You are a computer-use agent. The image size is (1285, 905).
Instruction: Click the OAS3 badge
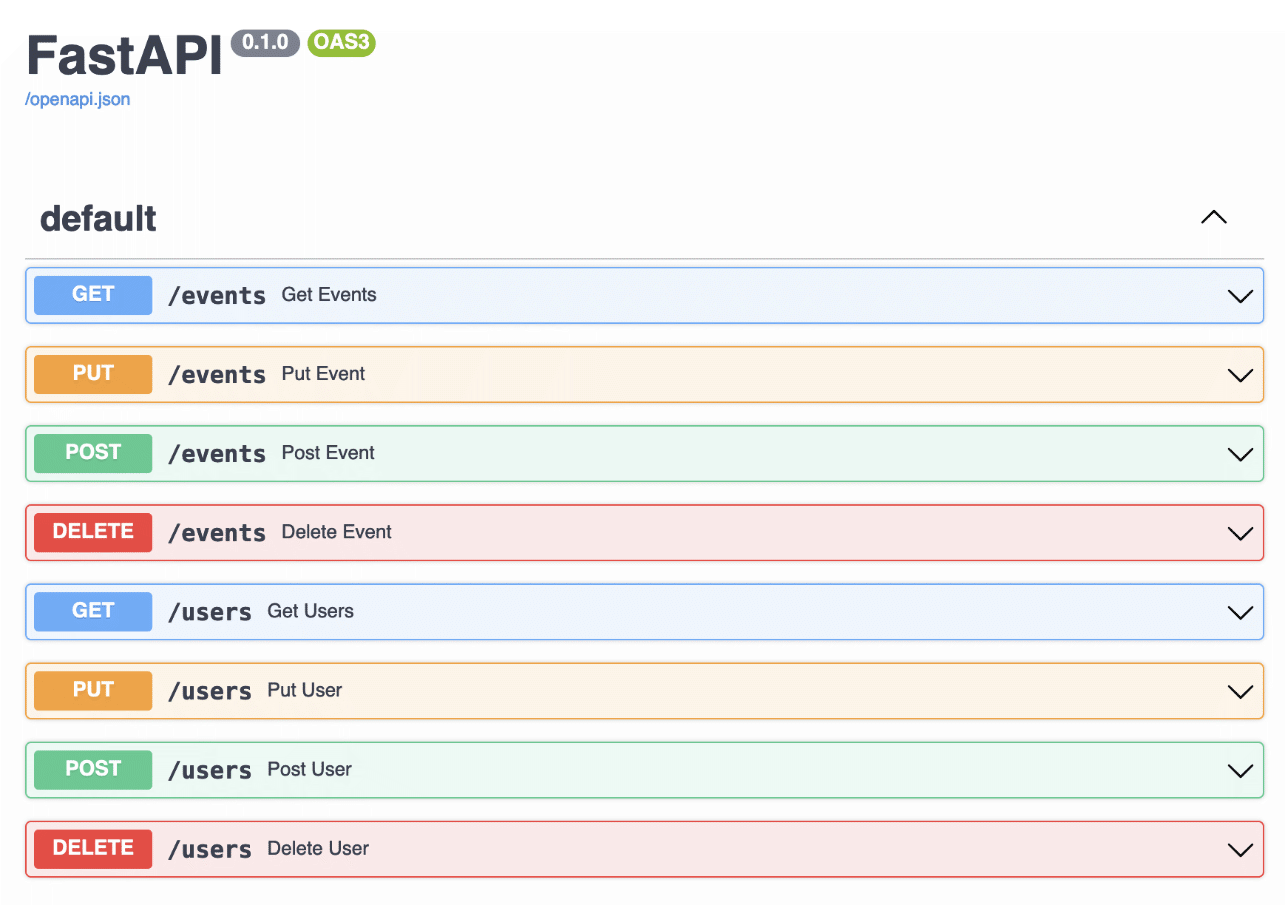(341, 42)
